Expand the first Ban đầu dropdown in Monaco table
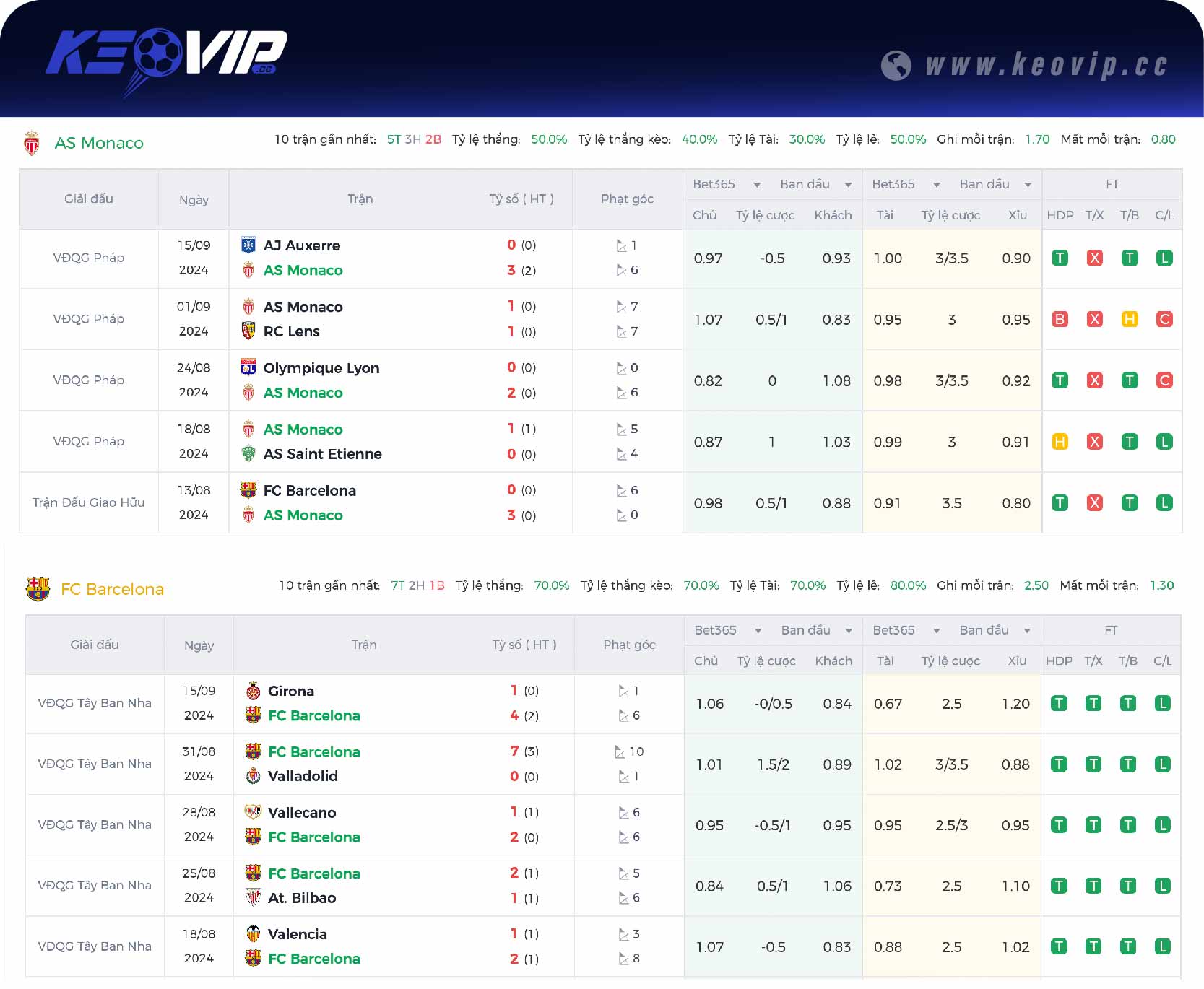 point(848,185)
